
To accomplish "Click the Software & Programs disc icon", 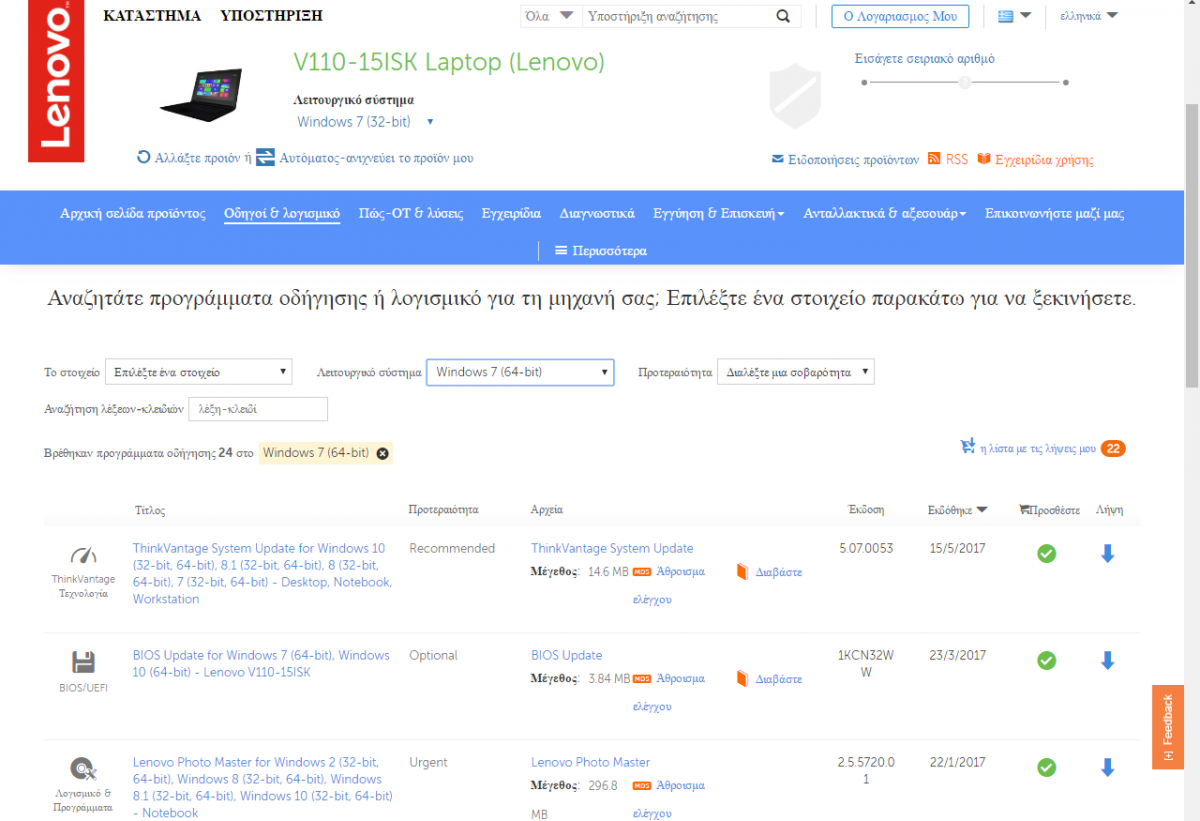I will 83,769.
